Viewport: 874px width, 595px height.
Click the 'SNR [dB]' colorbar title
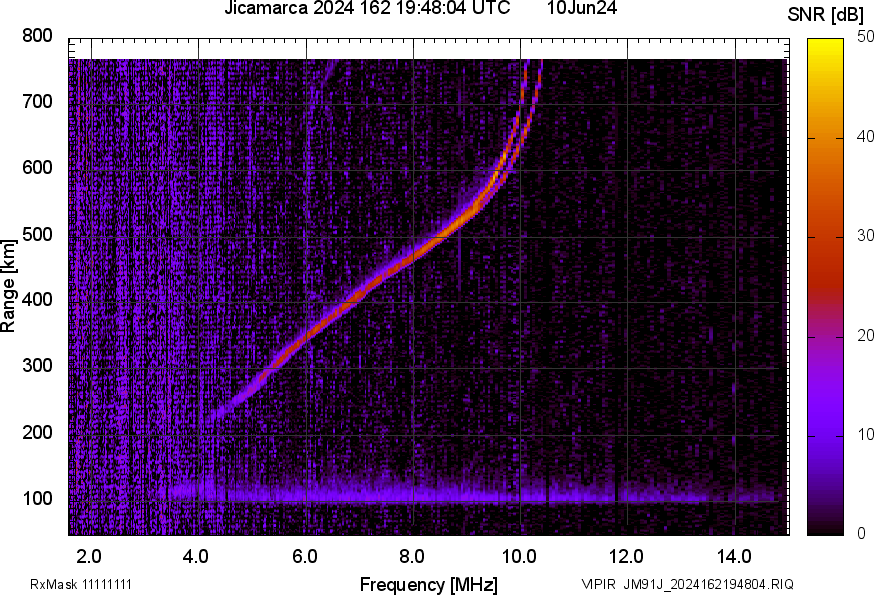825,15
